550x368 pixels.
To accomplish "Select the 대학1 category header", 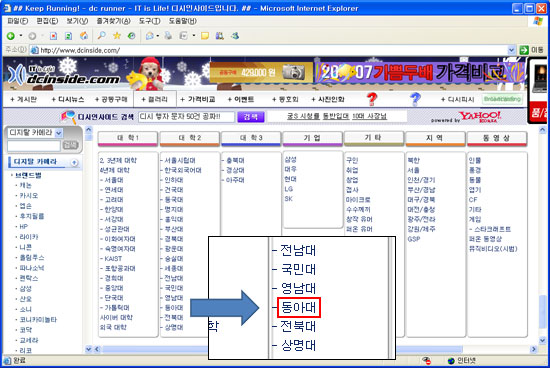I will click(128, 138).
